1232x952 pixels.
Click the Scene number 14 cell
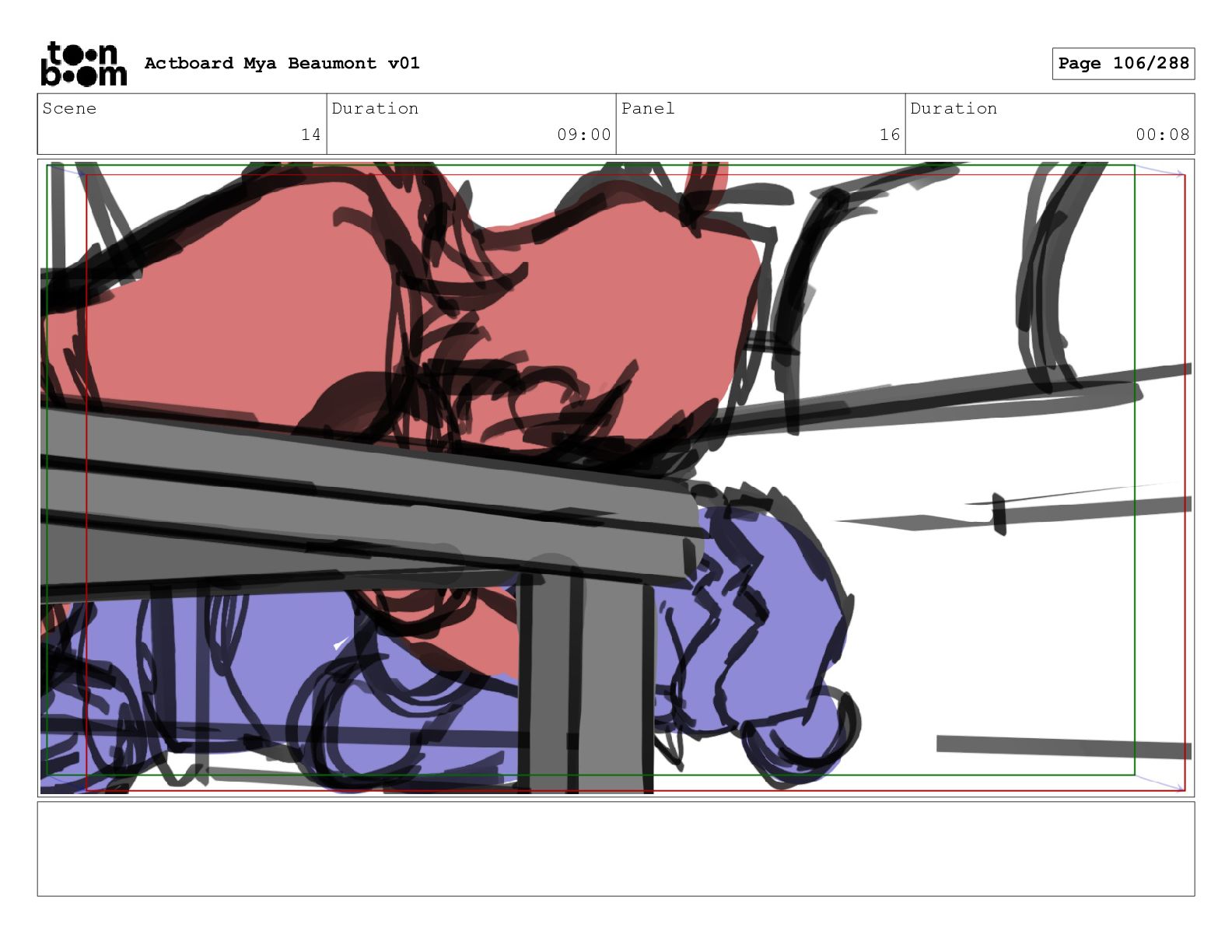[182, 124]
